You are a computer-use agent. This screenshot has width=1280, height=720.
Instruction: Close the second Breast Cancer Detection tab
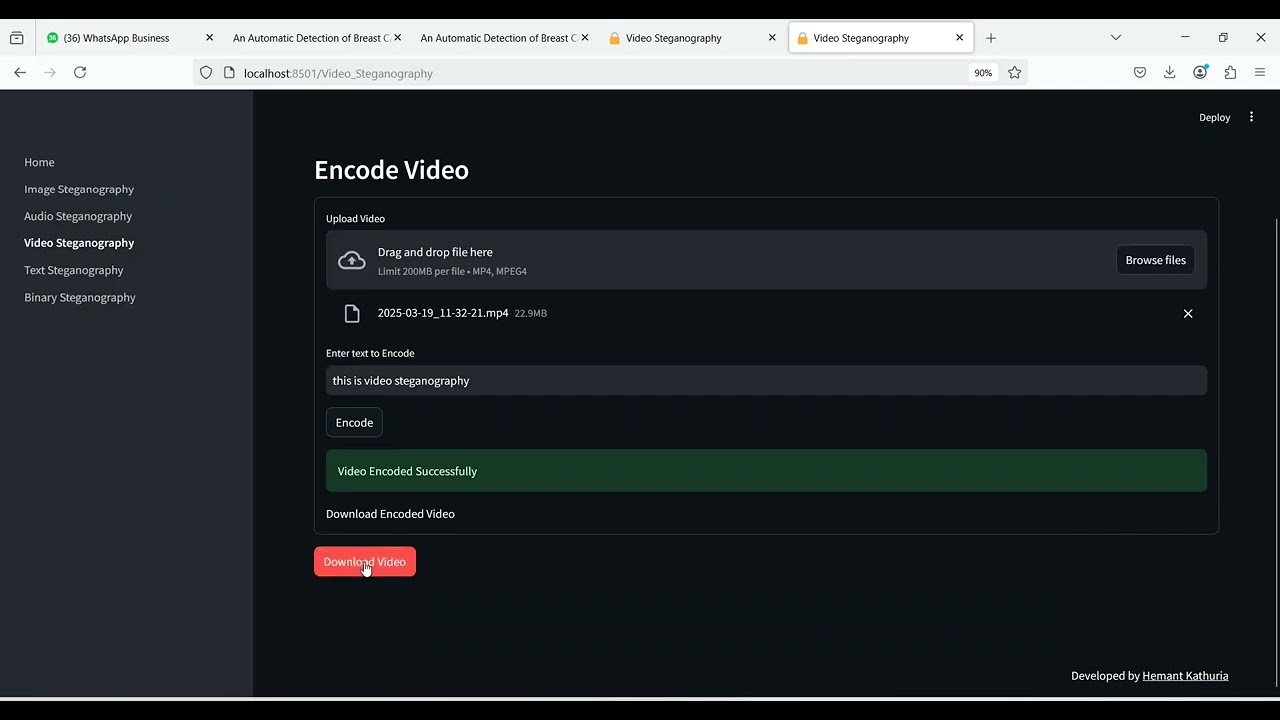585,38
